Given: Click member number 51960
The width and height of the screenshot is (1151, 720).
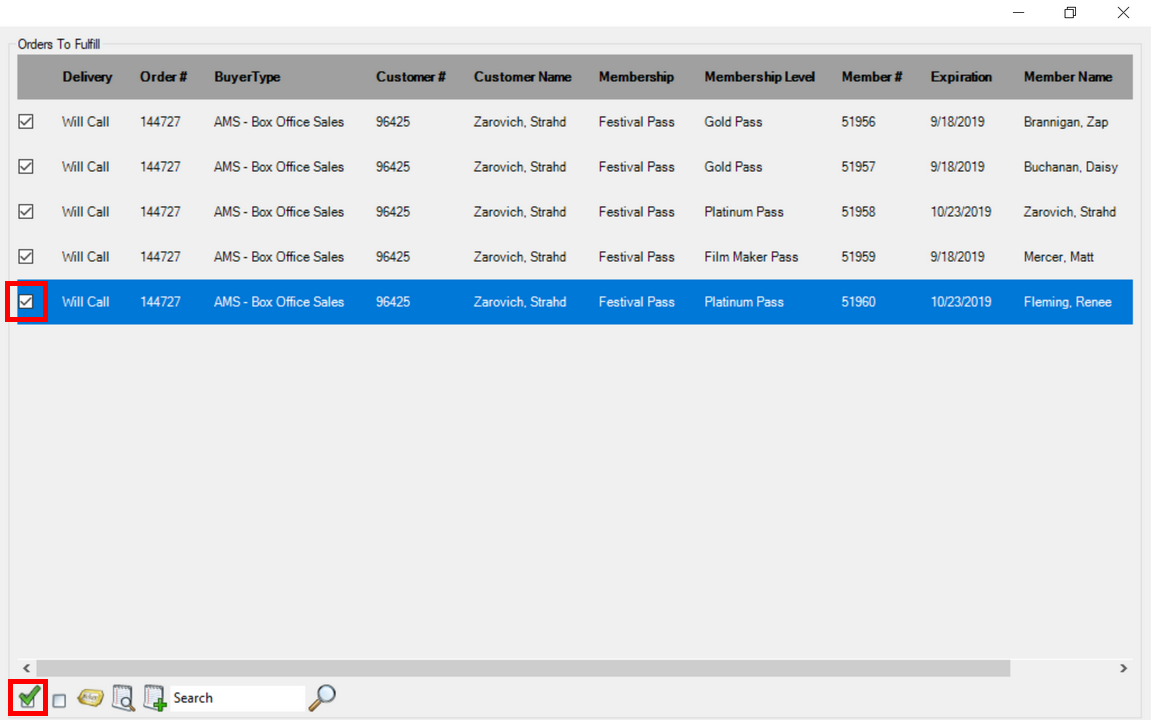Looking at the screenshot, I should (858, 302).
